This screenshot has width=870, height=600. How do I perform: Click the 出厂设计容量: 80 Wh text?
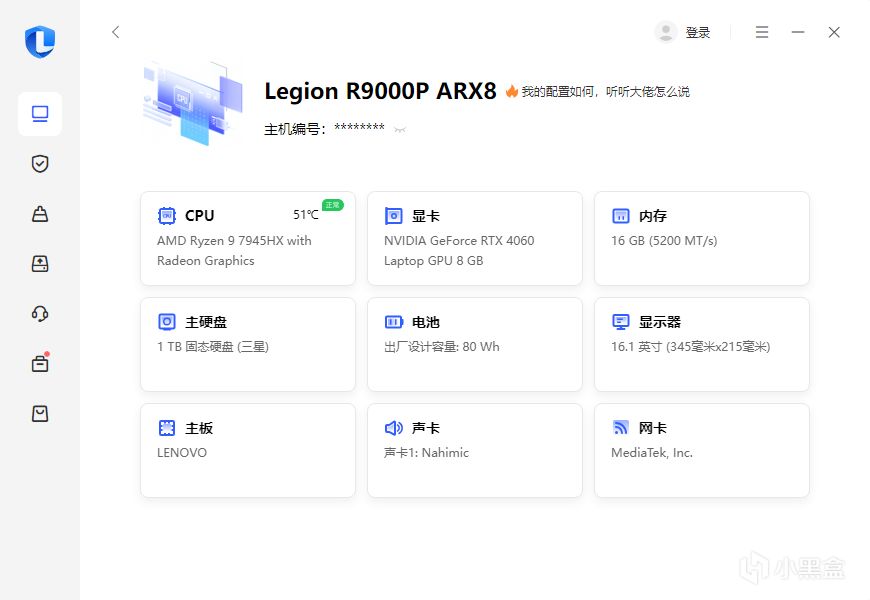(442, 346)
